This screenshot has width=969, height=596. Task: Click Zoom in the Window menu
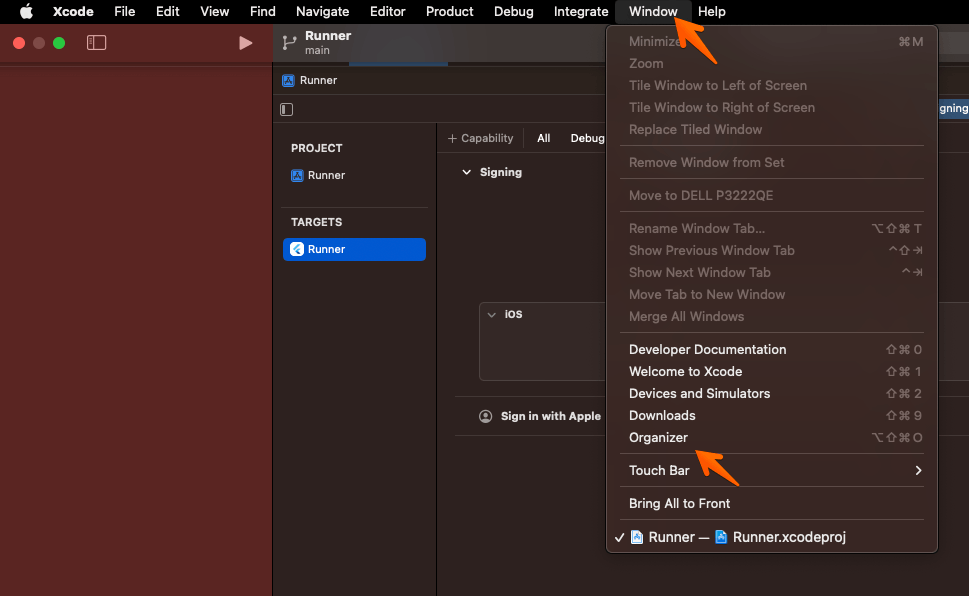click(772, 64)
